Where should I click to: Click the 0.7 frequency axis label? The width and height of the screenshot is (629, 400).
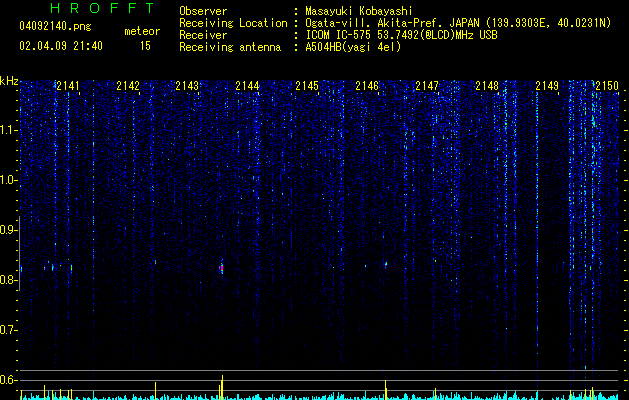pyautogui.click(x=8, y=330)
